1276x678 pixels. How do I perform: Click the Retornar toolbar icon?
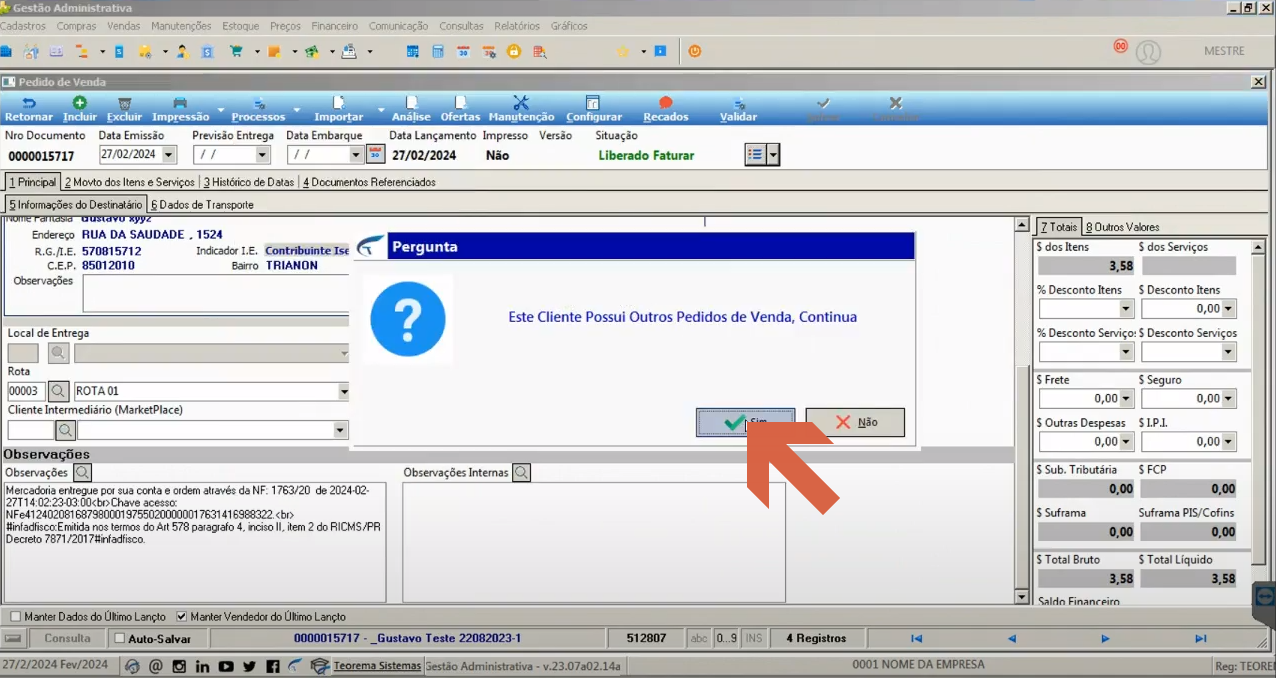[x=28, y=103]
